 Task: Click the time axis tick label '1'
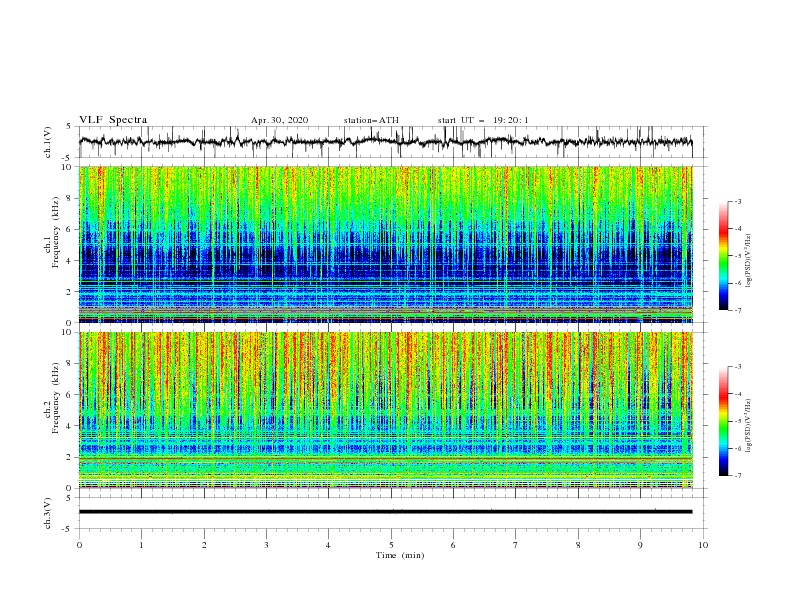click(141, 545)
